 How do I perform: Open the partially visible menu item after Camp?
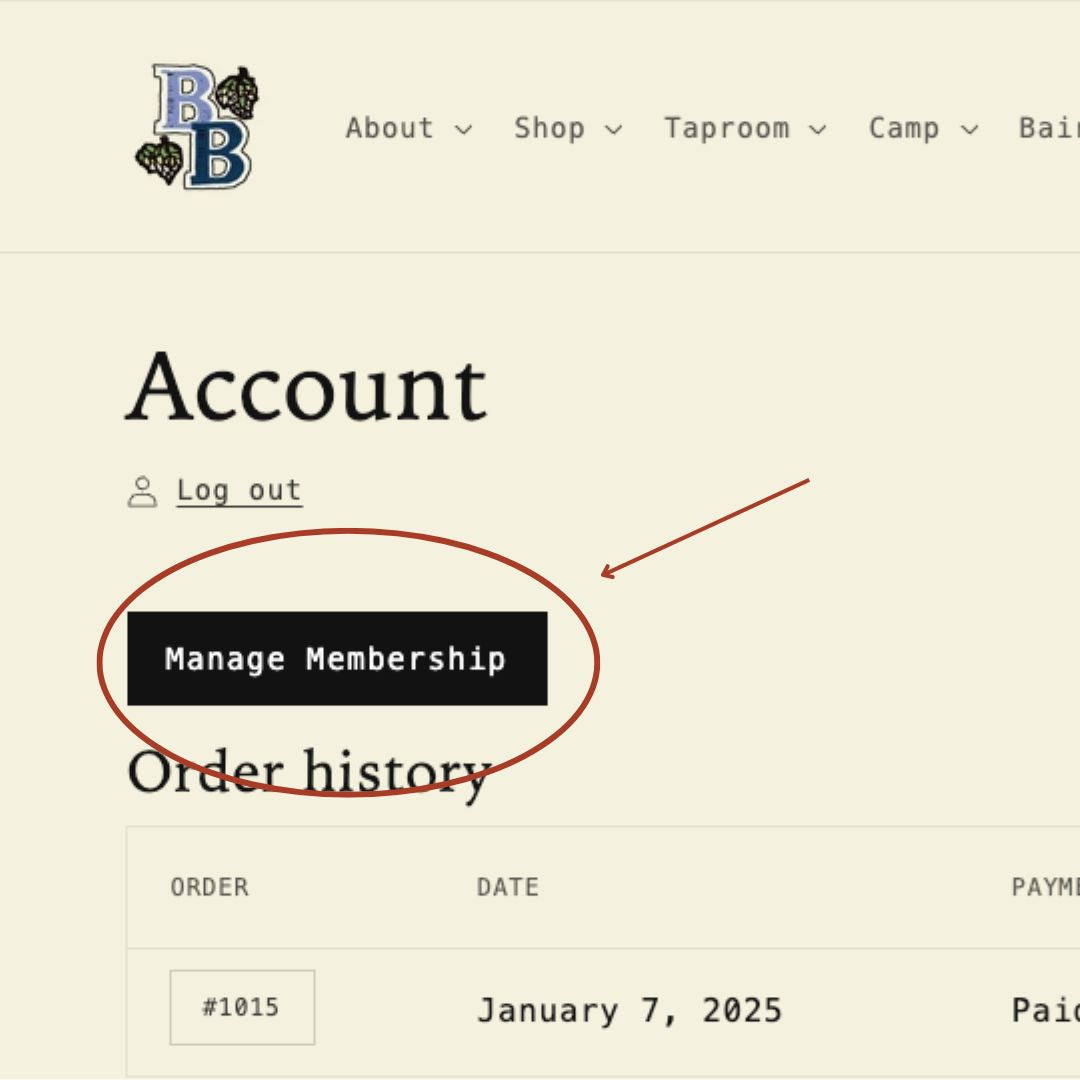pyautogui.click(x=1050, y=129)
